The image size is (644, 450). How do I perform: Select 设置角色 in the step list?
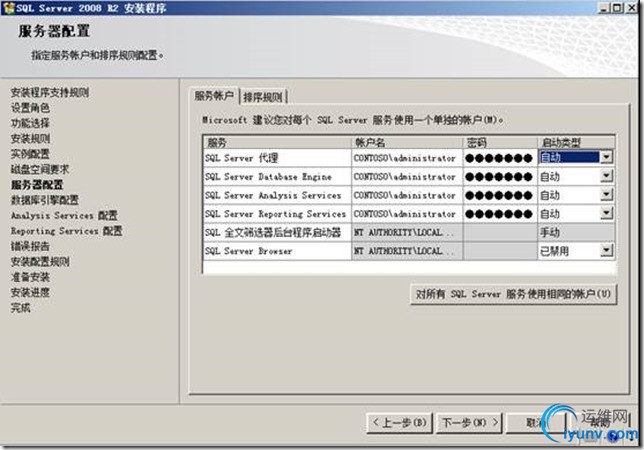30,108
